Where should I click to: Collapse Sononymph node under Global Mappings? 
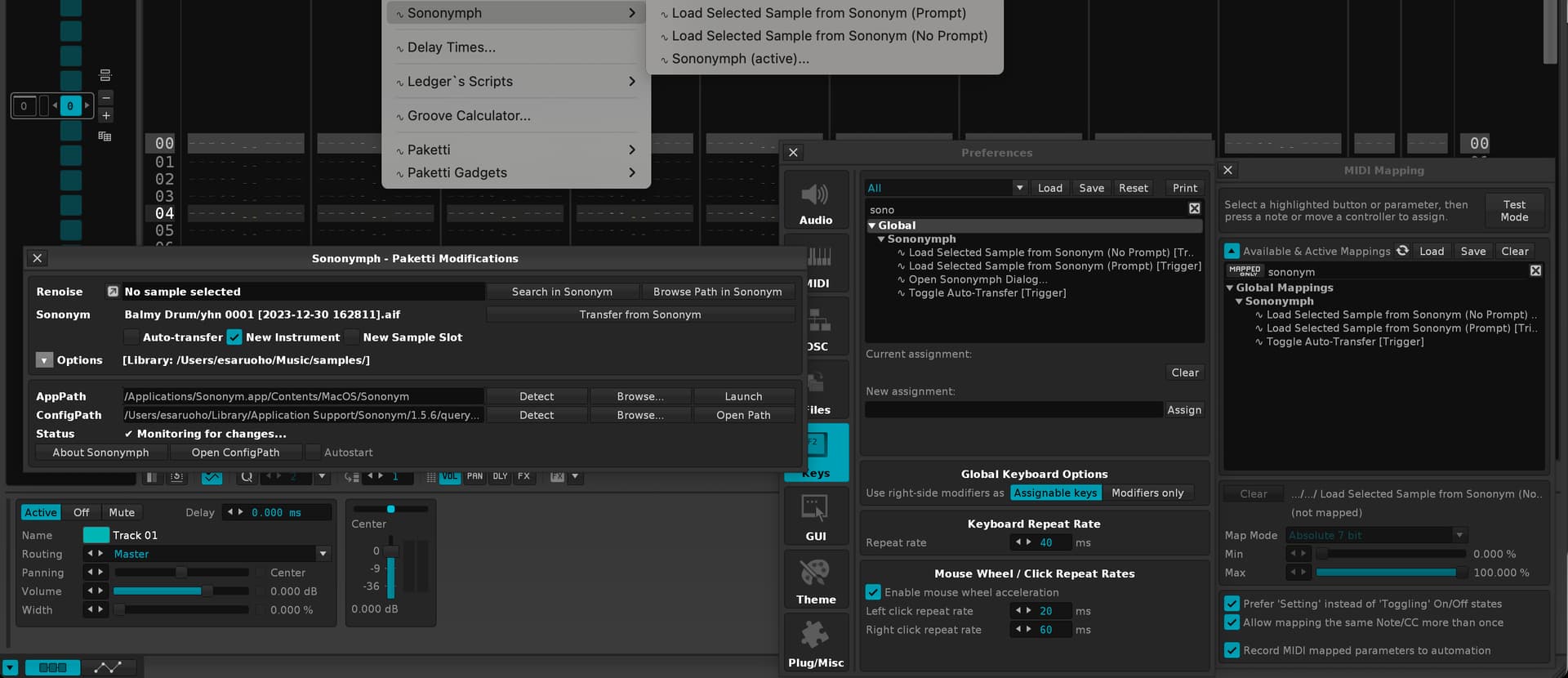[x=1239, y=301]
